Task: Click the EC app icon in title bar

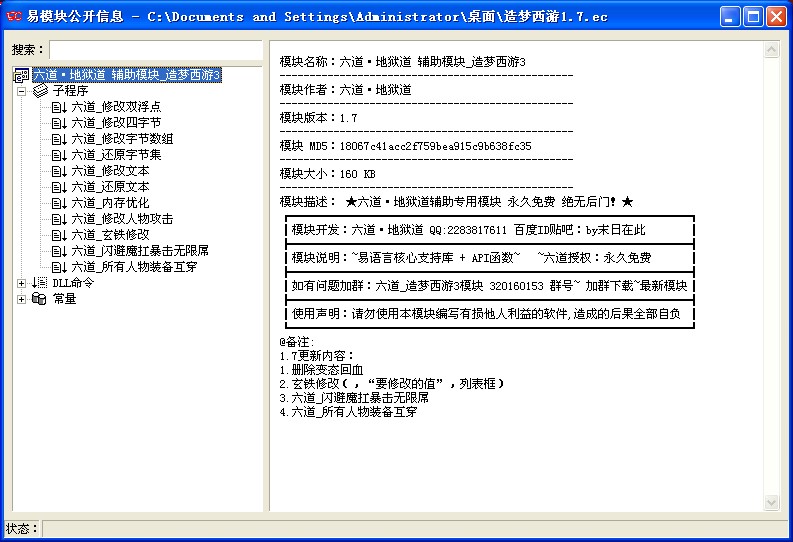Action: pos(14,17)
